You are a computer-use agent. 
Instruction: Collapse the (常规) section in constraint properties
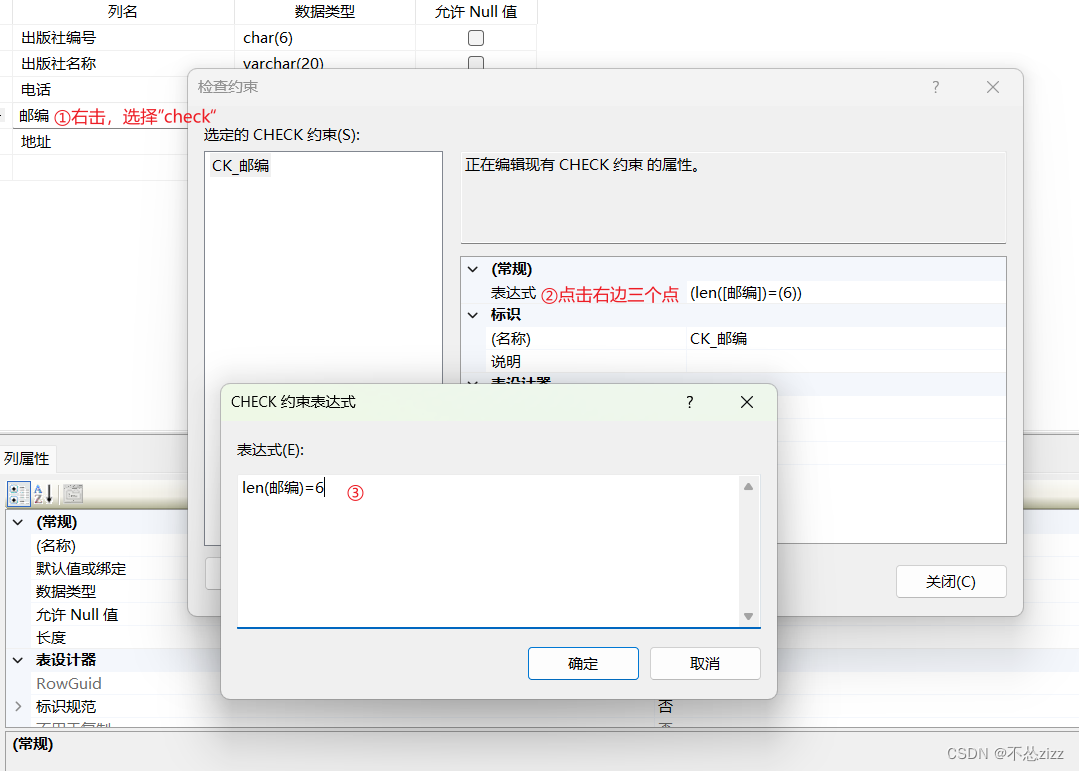(472, 268)
